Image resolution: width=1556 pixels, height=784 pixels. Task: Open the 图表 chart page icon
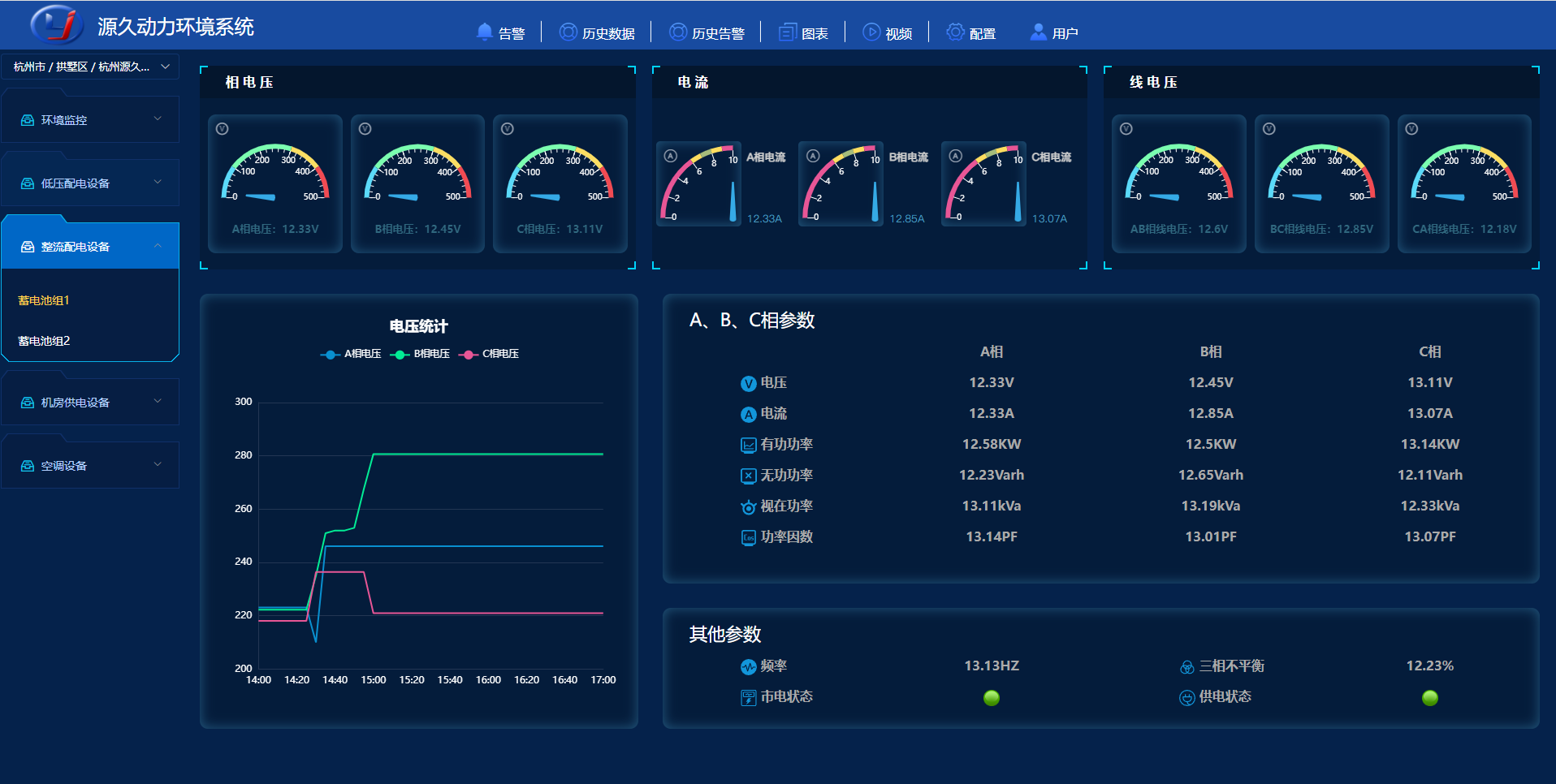787,32
